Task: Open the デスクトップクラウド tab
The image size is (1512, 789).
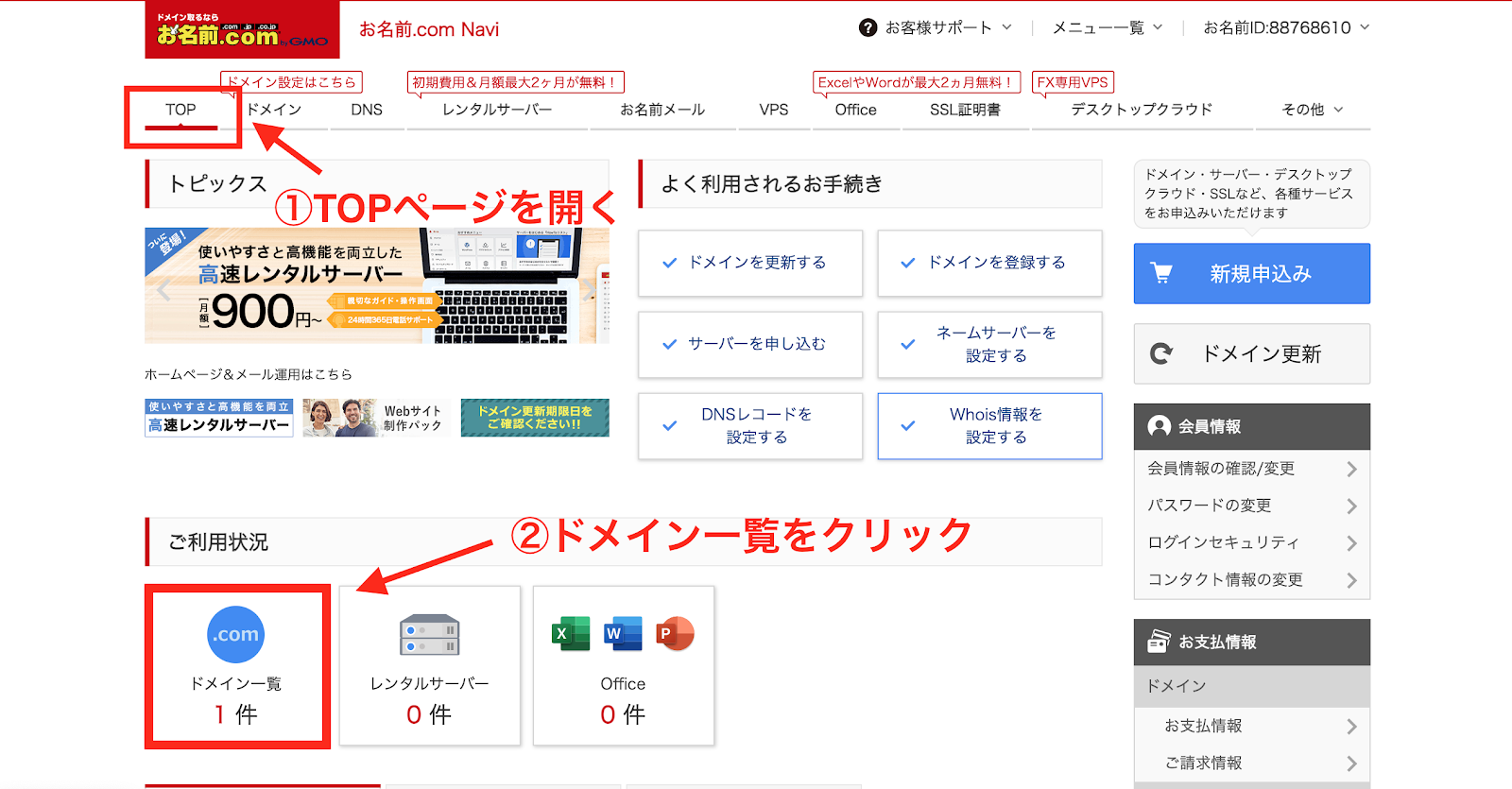Action: click(x=1142, y=110)
